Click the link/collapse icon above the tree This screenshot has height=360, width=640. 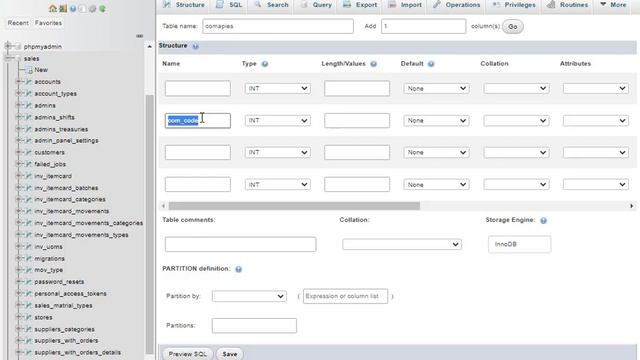[140, 36]
